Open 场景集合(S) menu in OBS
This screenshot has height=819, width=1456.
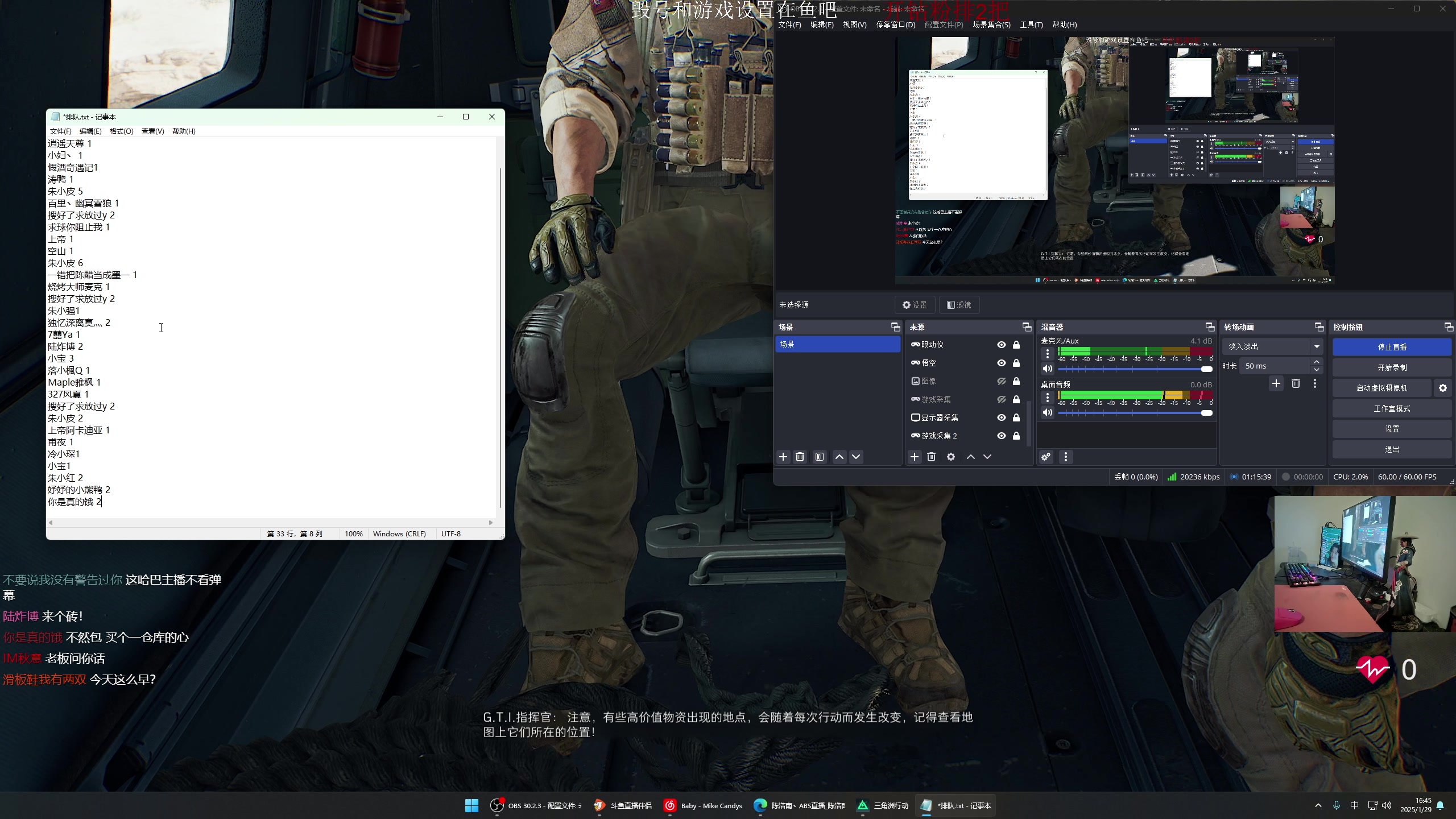click(991, 24)
